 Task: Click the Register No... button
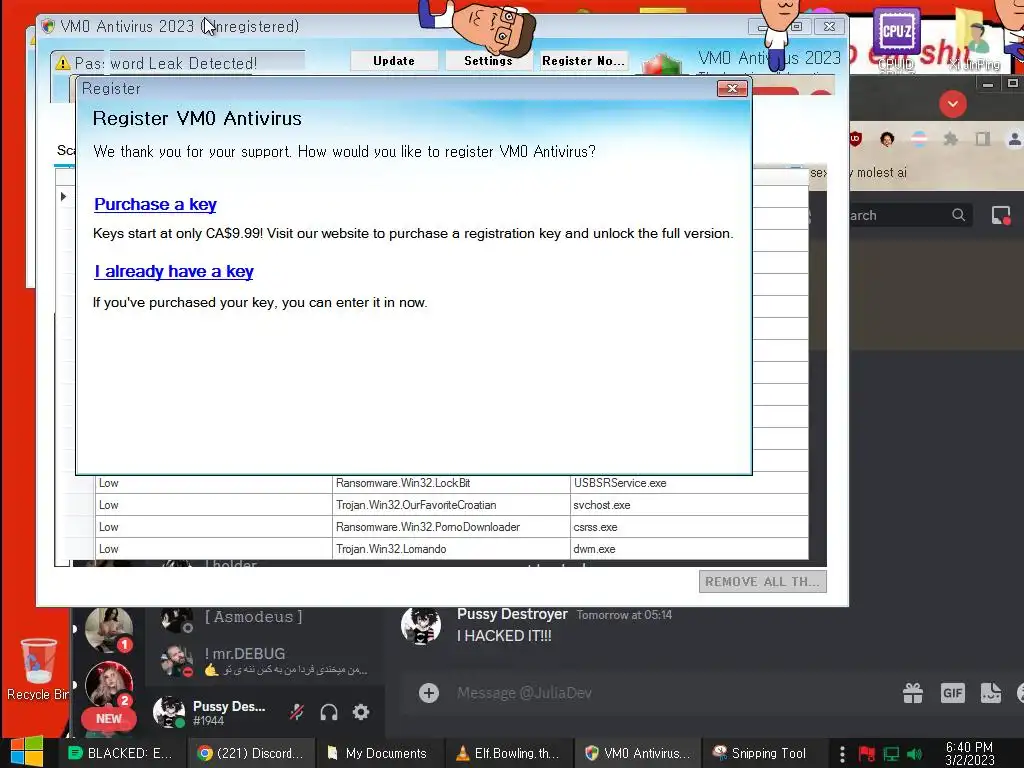pos(583,61)
